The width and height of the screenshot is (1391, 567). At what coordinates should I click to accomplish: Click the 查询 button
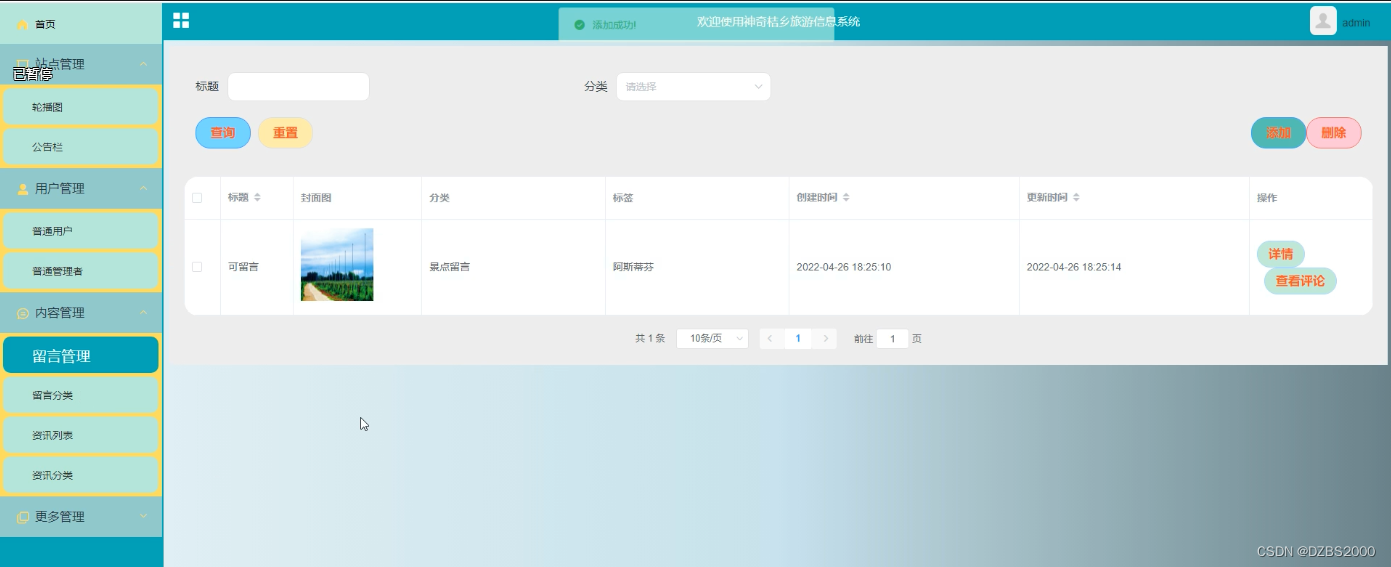pos(223,133)
